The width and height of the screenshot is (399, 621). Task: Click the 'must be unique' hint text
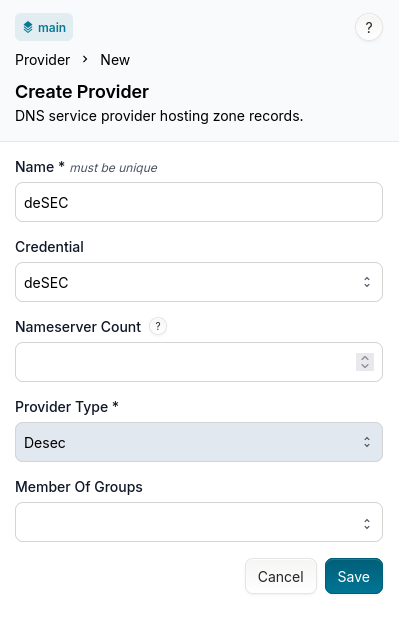tap(114, 168)
